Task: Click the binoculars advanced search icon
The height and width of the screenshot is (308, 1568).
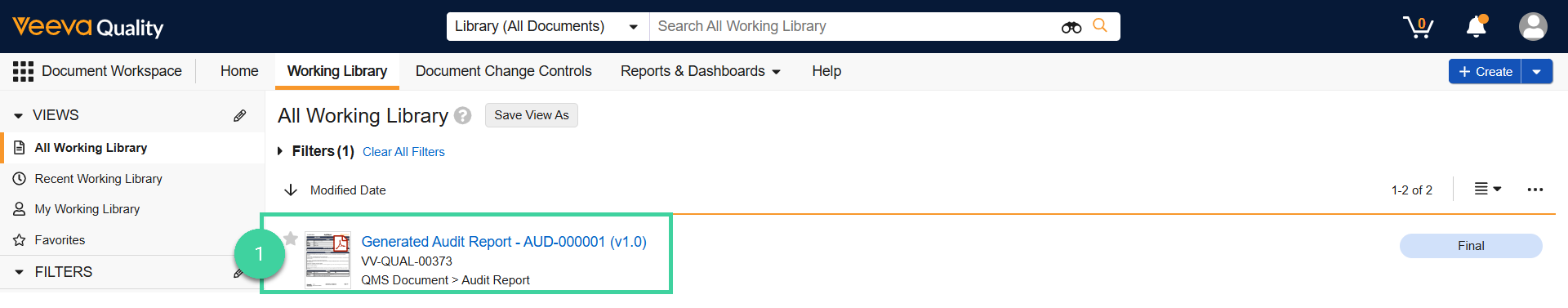Action: tap(1071, 27)
